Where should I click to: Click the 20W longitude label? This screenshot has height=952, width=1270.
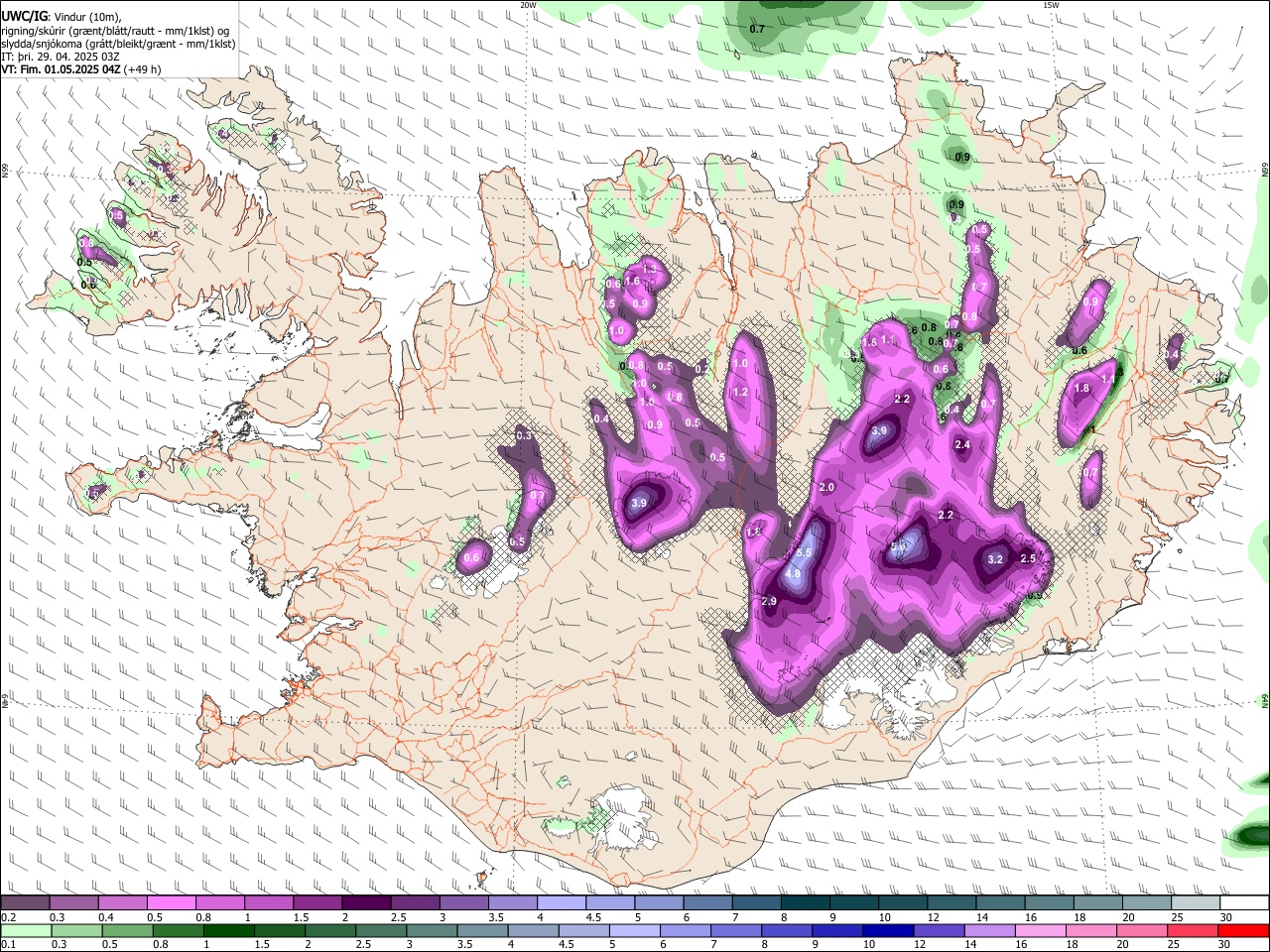[x=528, y=5]
